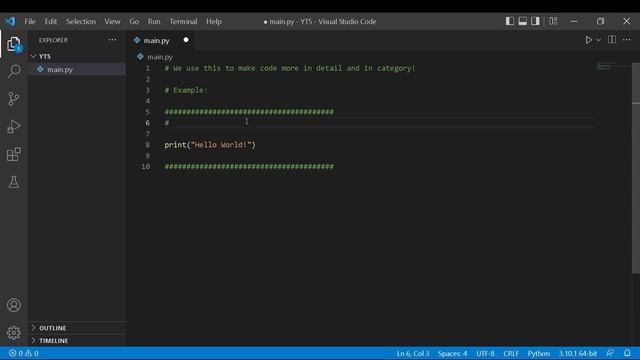
Task: Open the File menu
Action: click(30, 21)
